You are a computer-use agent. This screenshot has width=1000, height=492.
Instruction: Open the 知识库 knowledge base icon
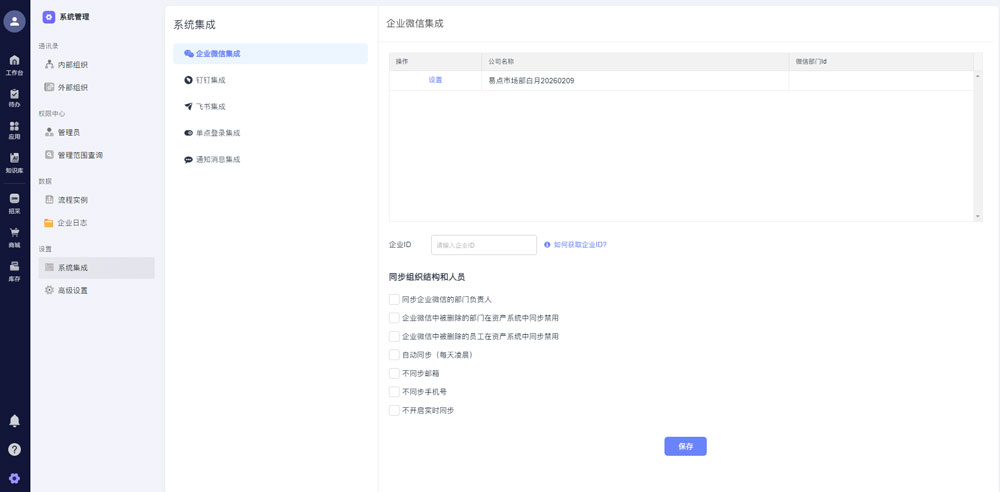(14, 162)
